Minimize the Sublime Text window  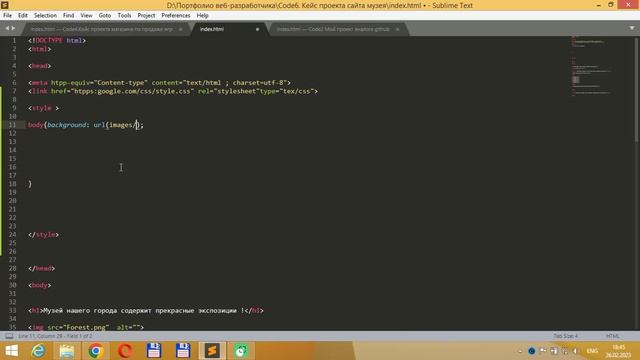(x=598, y=5)
